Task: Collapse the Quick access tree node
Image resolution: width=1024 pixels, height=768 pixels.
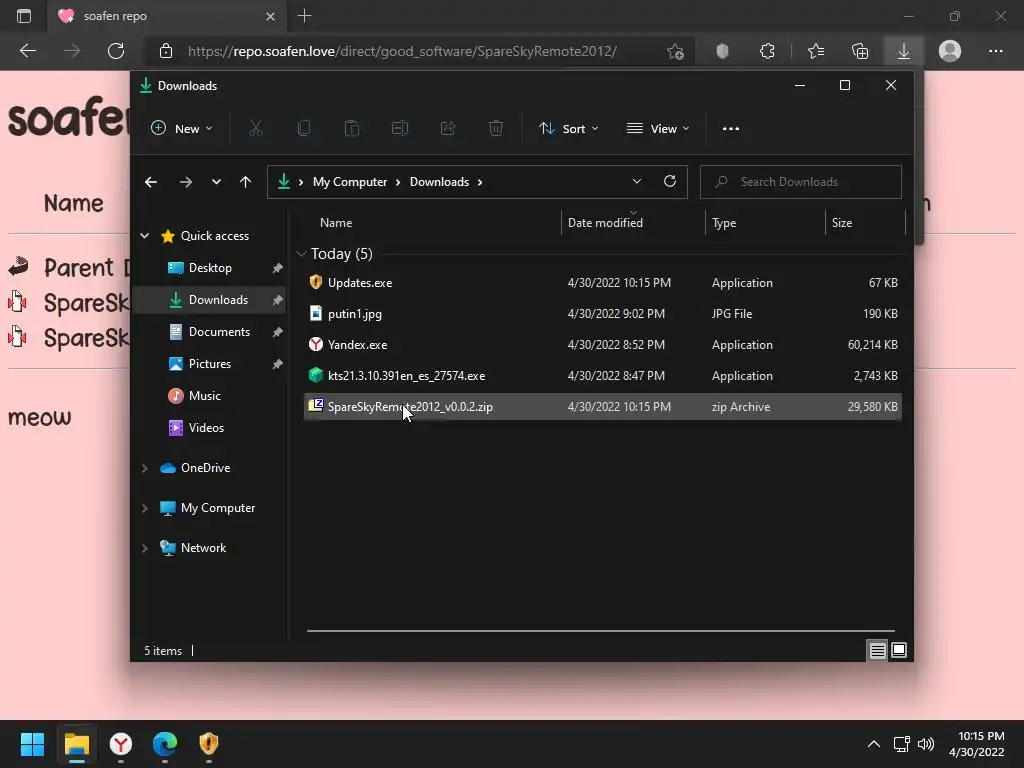Action: pos(145,236)
